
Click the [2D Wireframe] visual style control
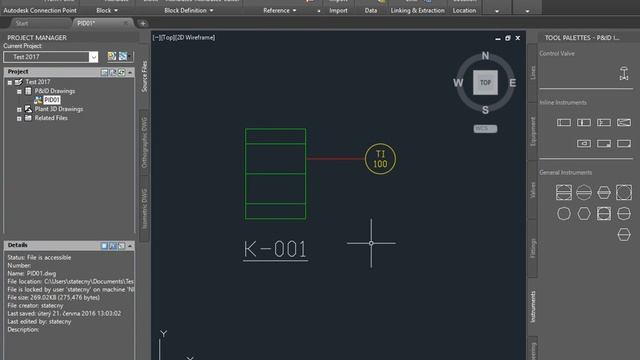coord(195,38)
